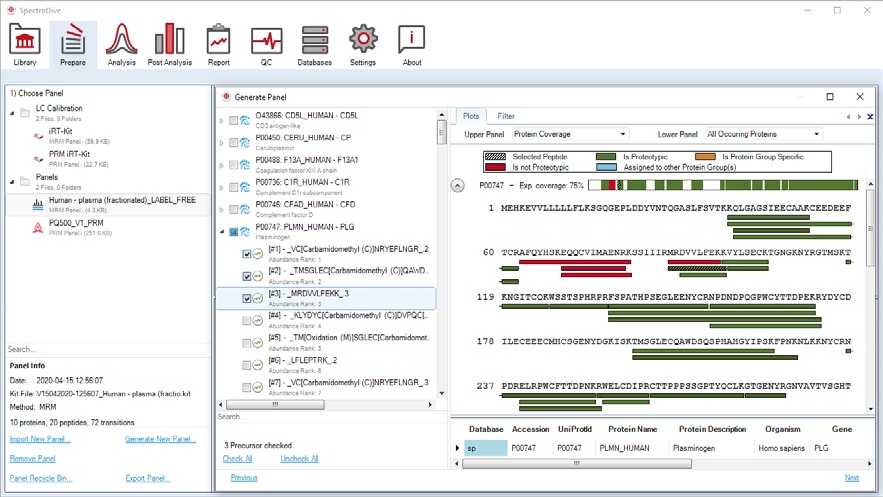Check peptide #4 _KLYDYC checkbox
This screenshot has height=497, width=883.
(x=247, y=321)
